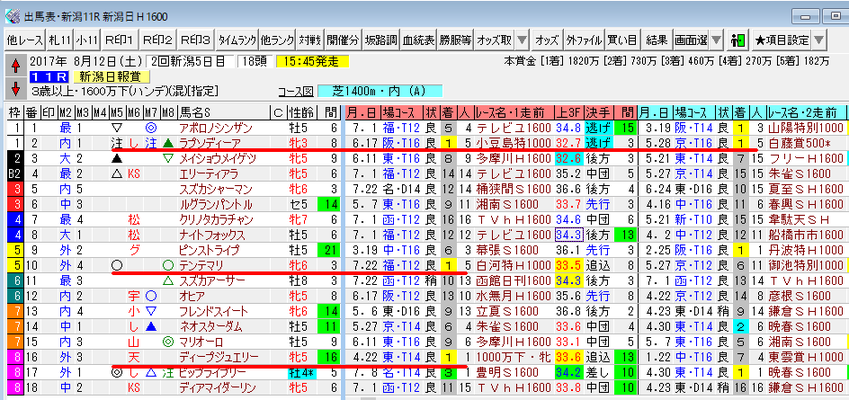Open dropdown arrow next to 画面選
The height and width of the screenshot is (400, 849).
click(x=716, y=41)
